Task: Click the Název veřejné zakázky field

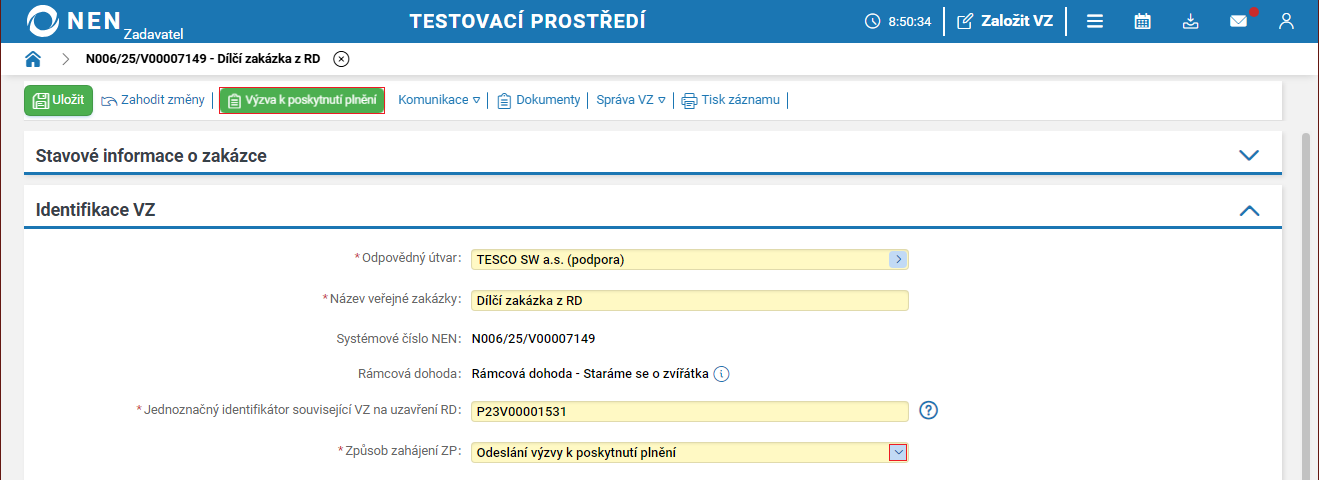Action: tap(689, 300)
